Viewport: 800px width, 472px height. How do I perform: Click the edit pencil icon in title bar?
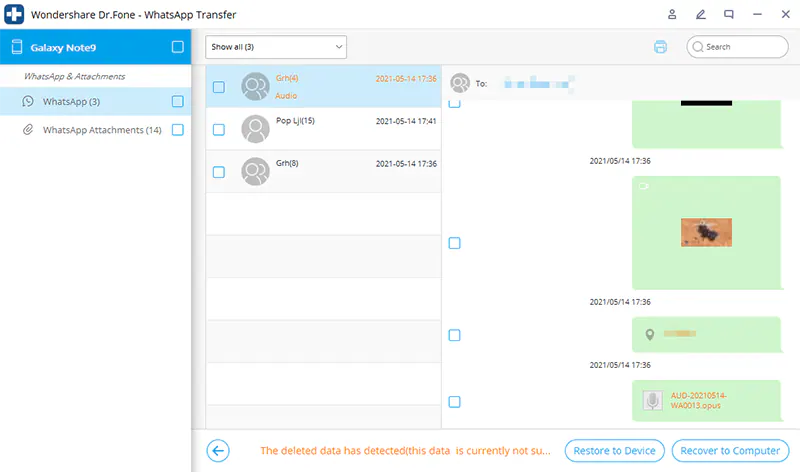(701, 14)
